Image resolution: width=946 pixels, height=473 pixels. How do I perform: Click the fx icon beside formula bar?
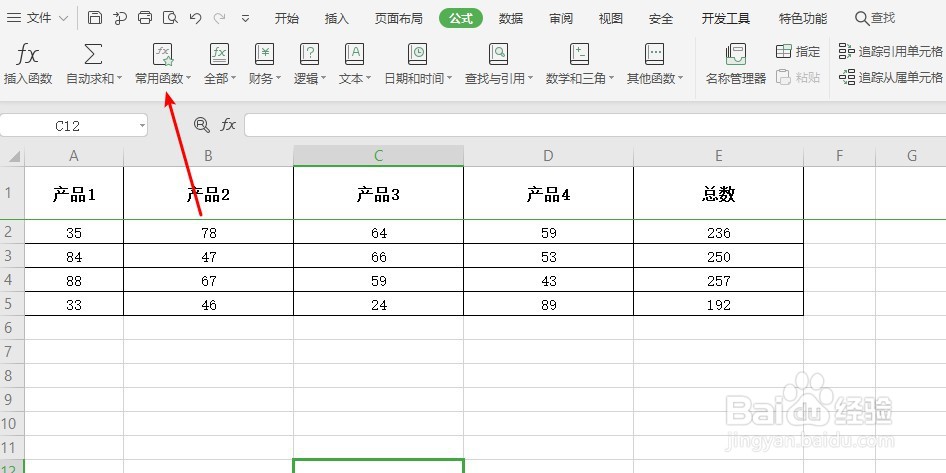click(x=227, y=125)
